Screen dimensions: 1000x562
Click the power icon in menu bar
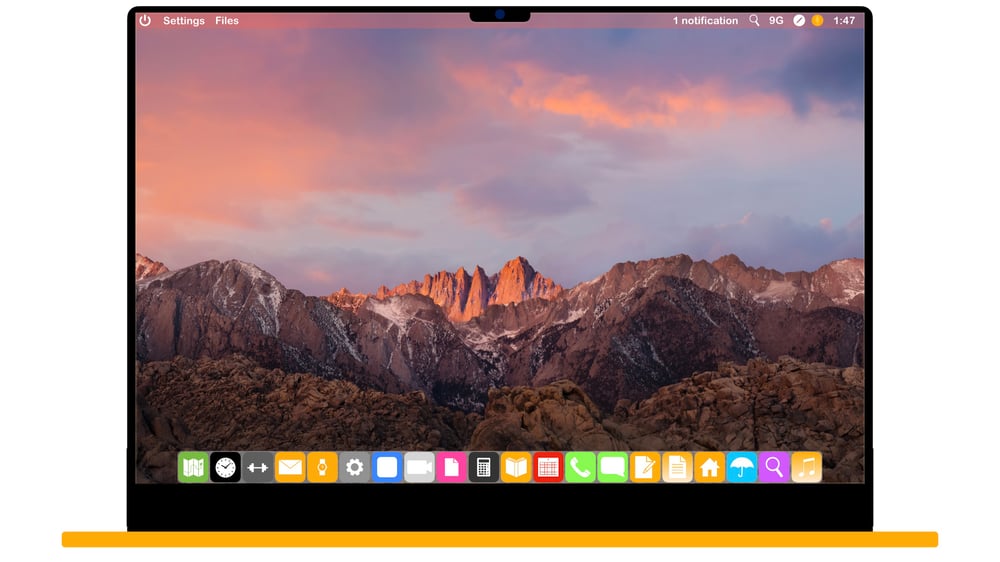145,20
